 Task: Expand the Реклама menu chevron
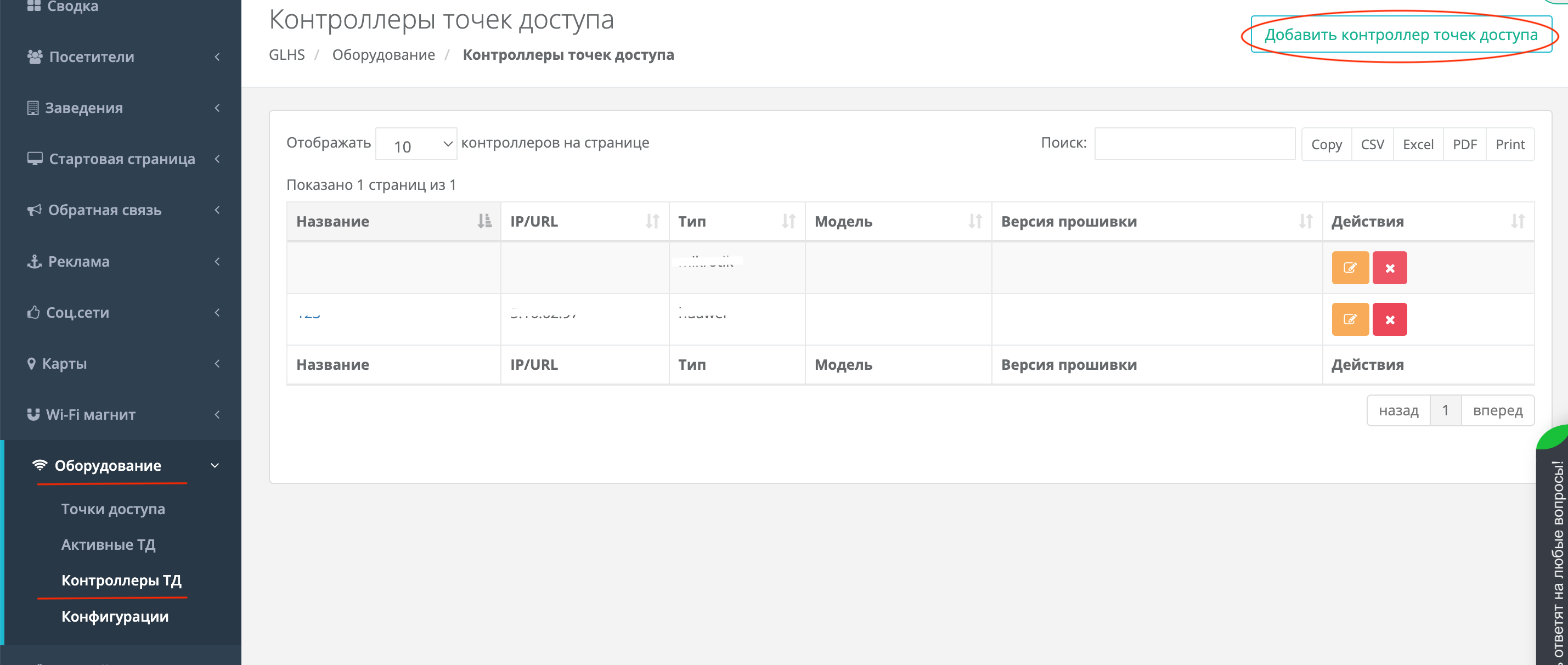coord(217,261)
